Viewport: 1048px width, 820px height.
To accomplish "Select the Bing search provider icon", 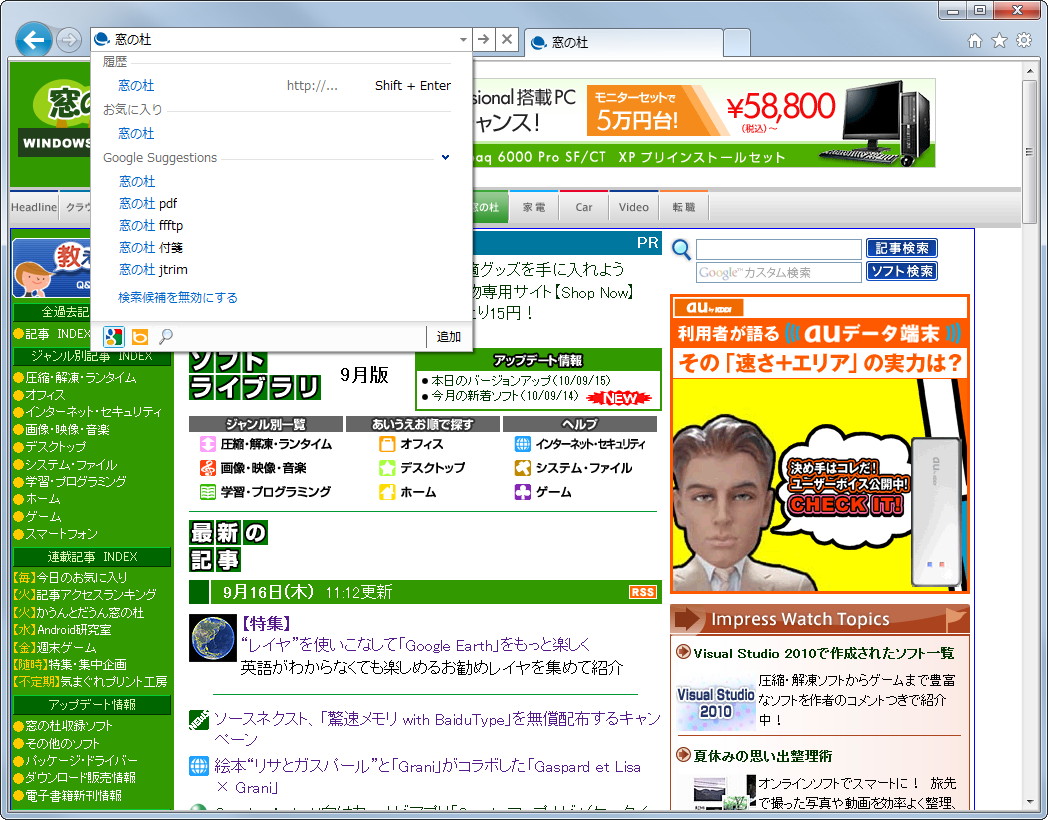I will coord(139,337).
